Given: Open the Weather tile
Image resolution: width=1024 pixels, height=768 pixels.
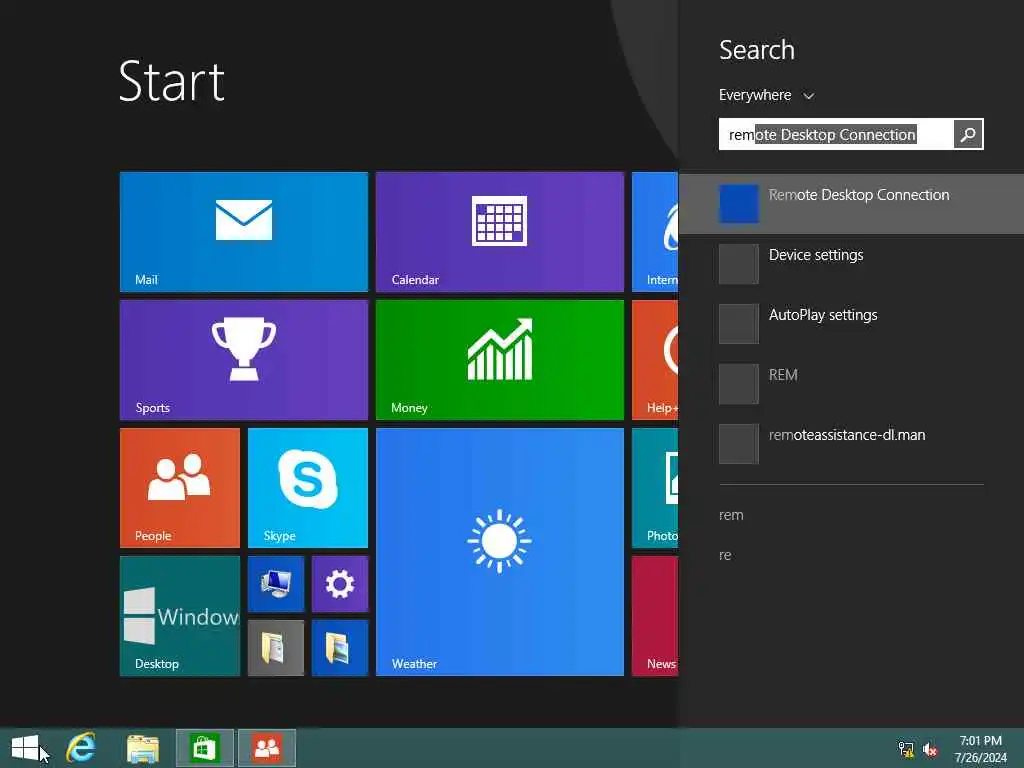Looking at the screenshot, I should (500, 552).
